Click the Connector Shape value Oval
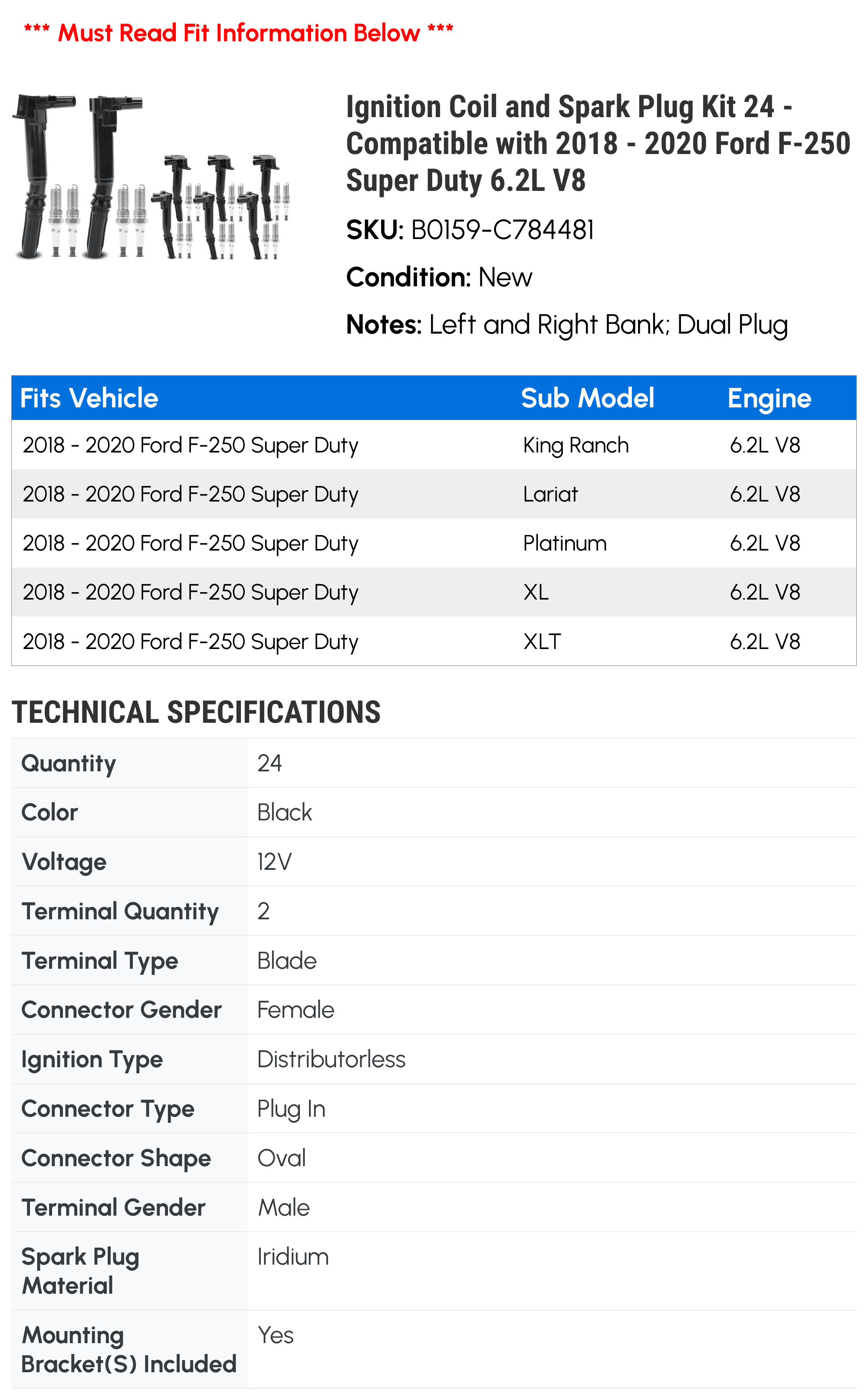Viewport: 868px width, 1400px height. [281, 1158]
